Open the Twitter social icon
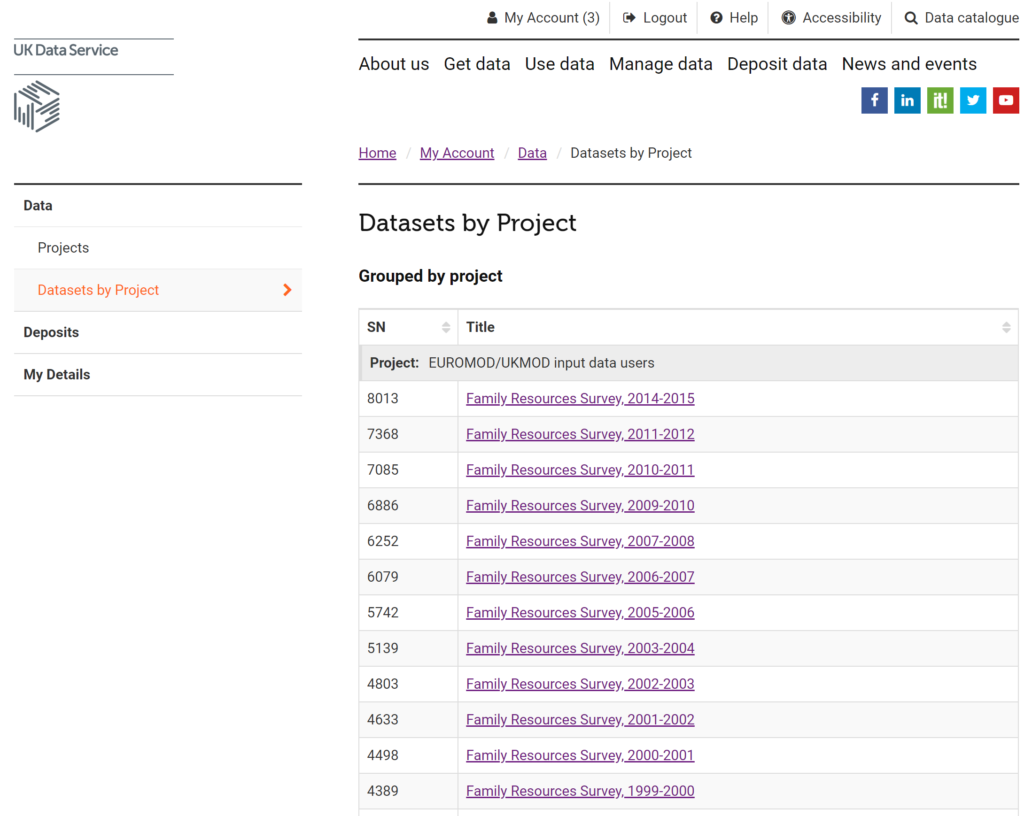Screen dimensions: 1024x816 pyautogui.click(x=973, y=100)
